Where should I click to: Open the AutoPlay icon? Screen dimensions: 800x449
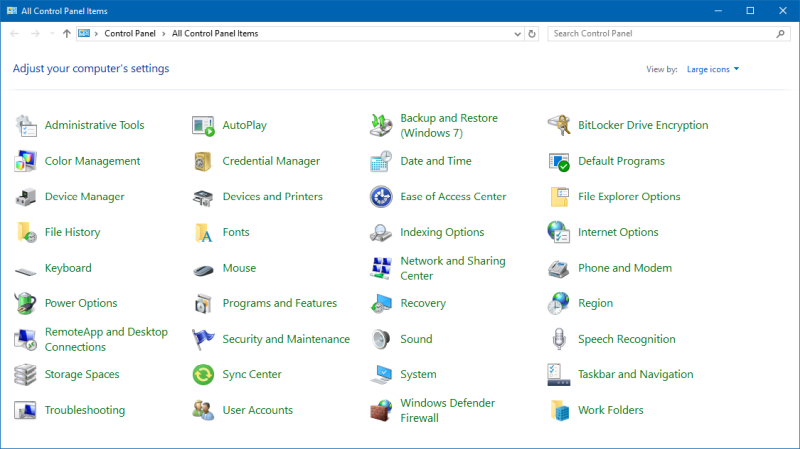coord(203,126)
